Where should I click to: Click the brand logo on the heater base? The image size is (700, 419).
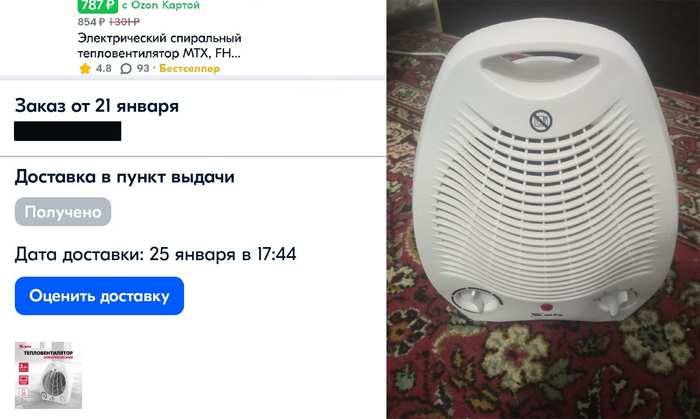(546, 315)
